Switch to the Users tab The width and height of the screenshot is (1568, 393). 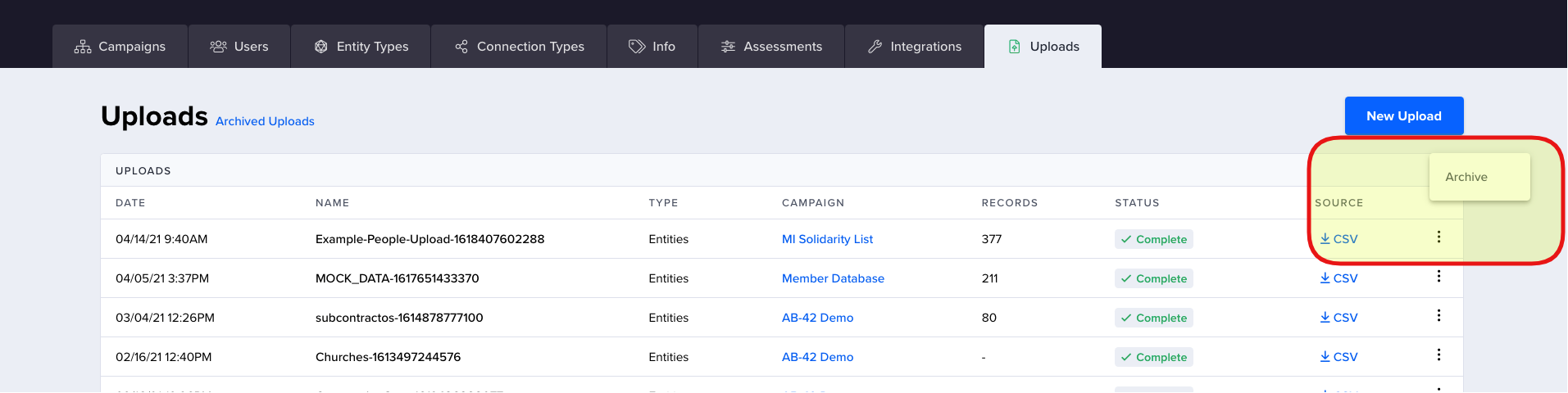coord(239,47)
